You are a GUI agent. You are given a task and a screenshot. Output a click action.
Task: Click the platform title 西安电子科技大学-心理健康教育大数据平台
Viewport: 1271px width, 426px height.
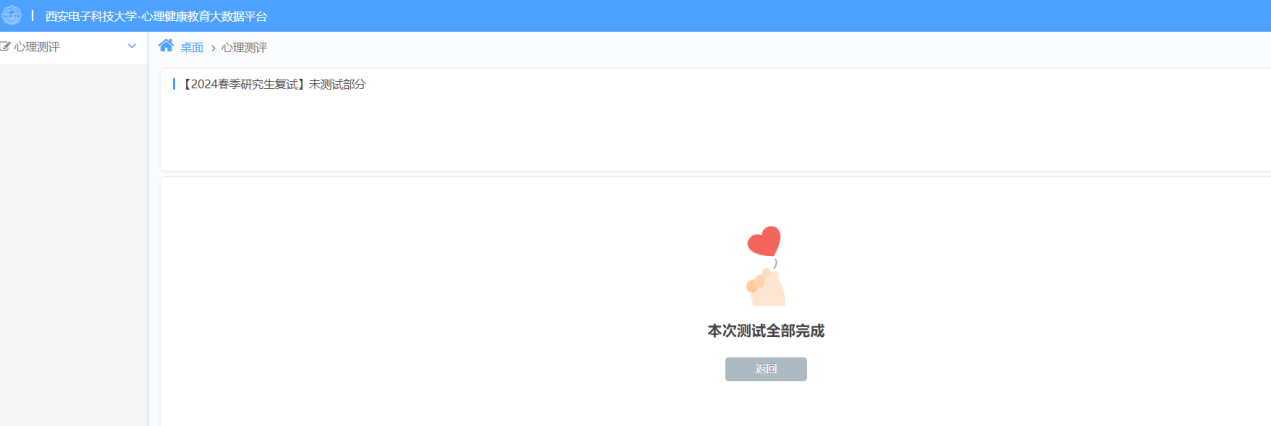156,17
